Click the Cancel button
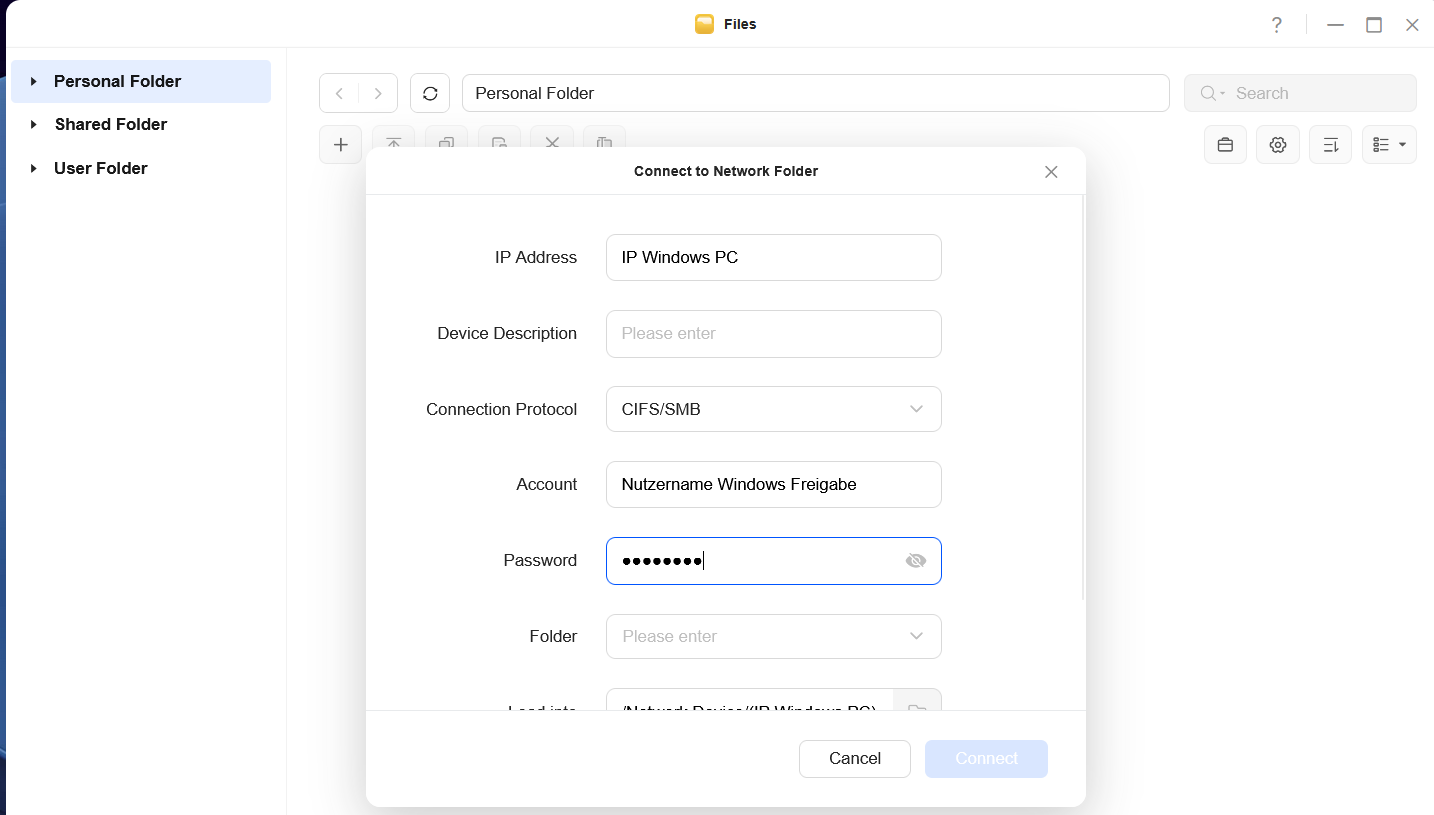This screenshot has height=815, width=1434. coord(854,758)
